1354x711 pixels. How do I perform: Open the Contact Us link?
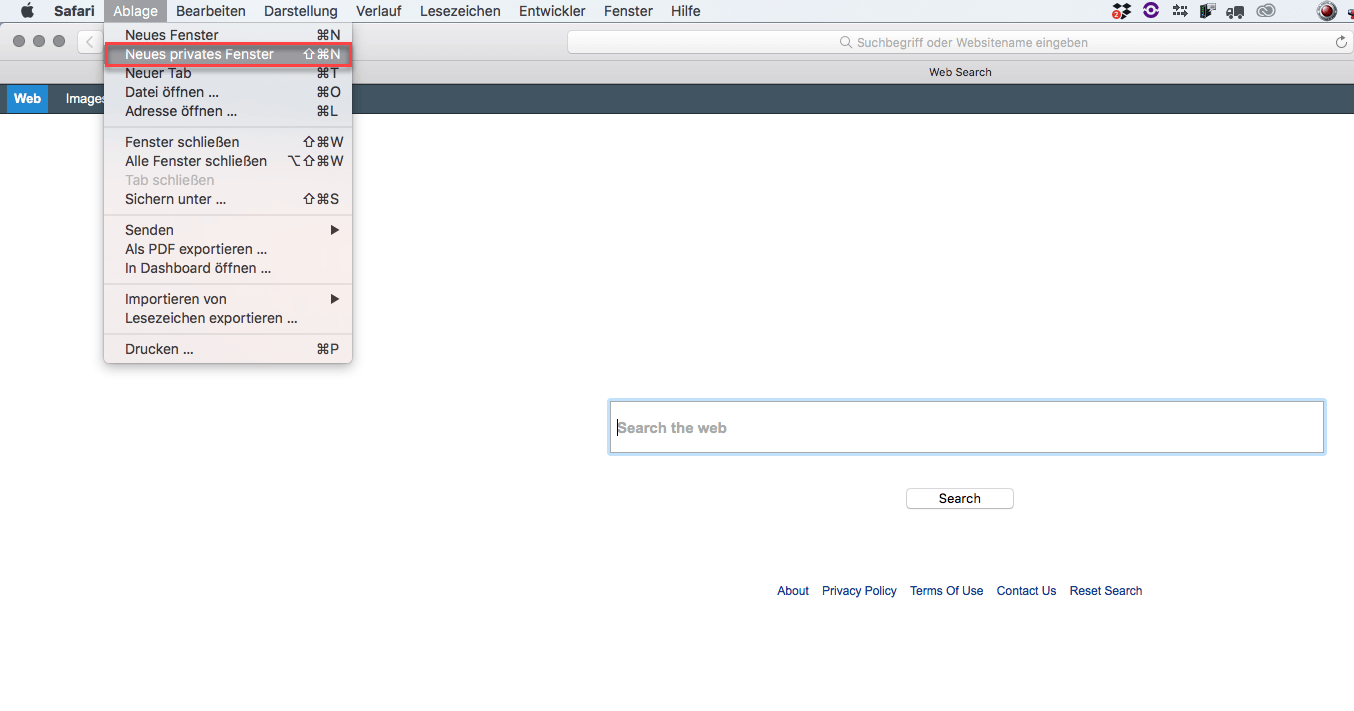click(1026, 591)
